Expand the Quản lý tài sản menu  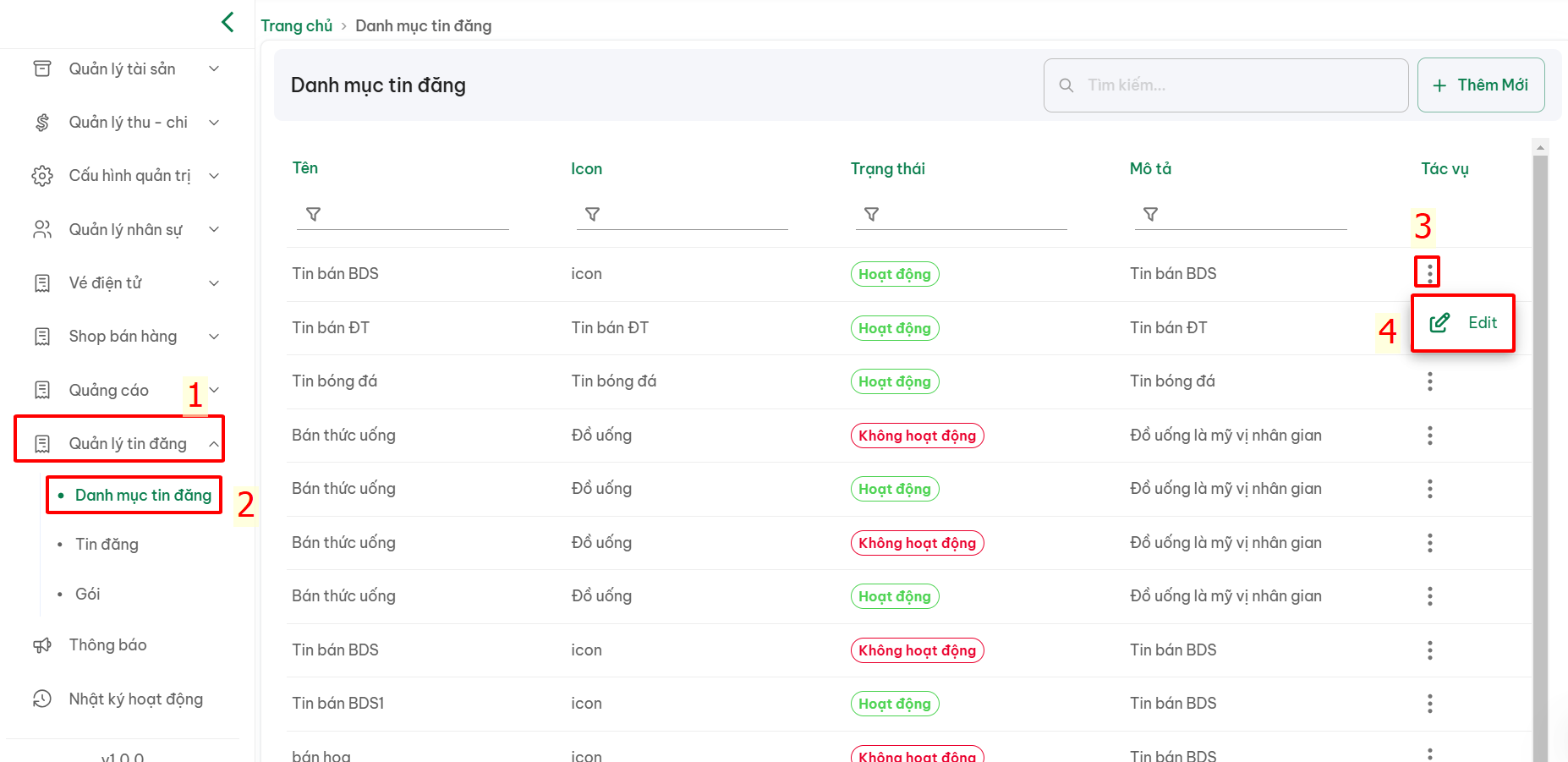(x=123, y=69)
